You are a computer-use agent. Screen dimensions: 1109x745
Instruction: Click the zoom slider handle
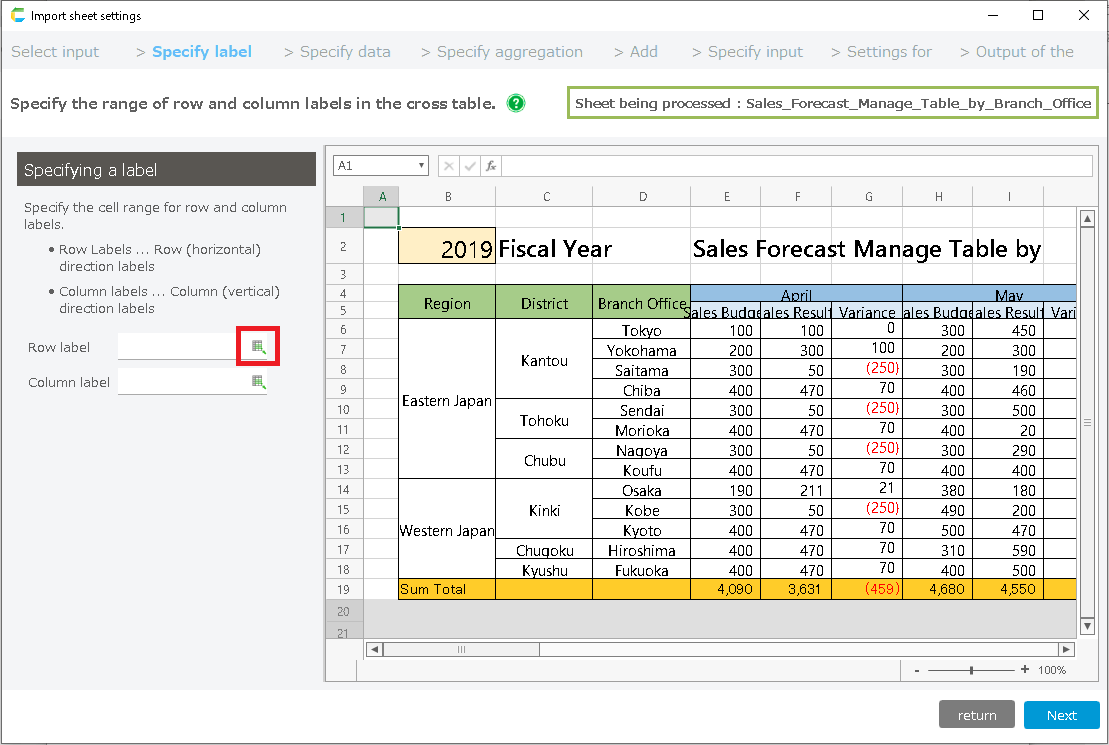pyautogui.click(x=971, y=670)
